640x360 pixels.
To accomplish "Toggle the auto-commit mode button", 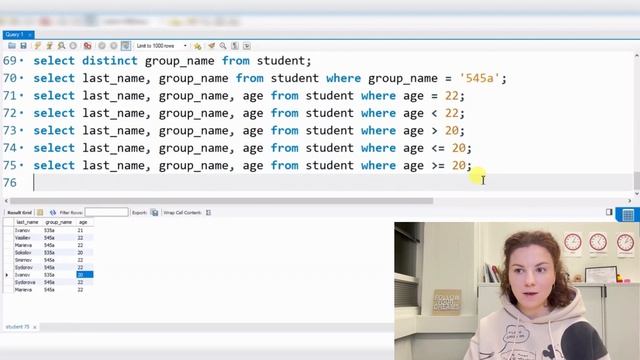I will click(x=126, y=46).
